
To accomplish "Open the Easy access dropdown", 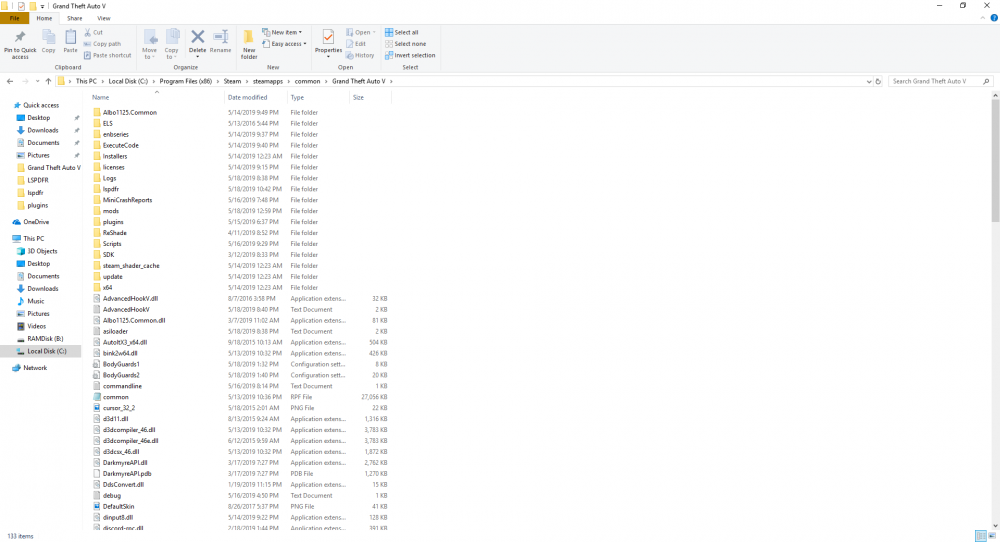I will tap(284, 44).
